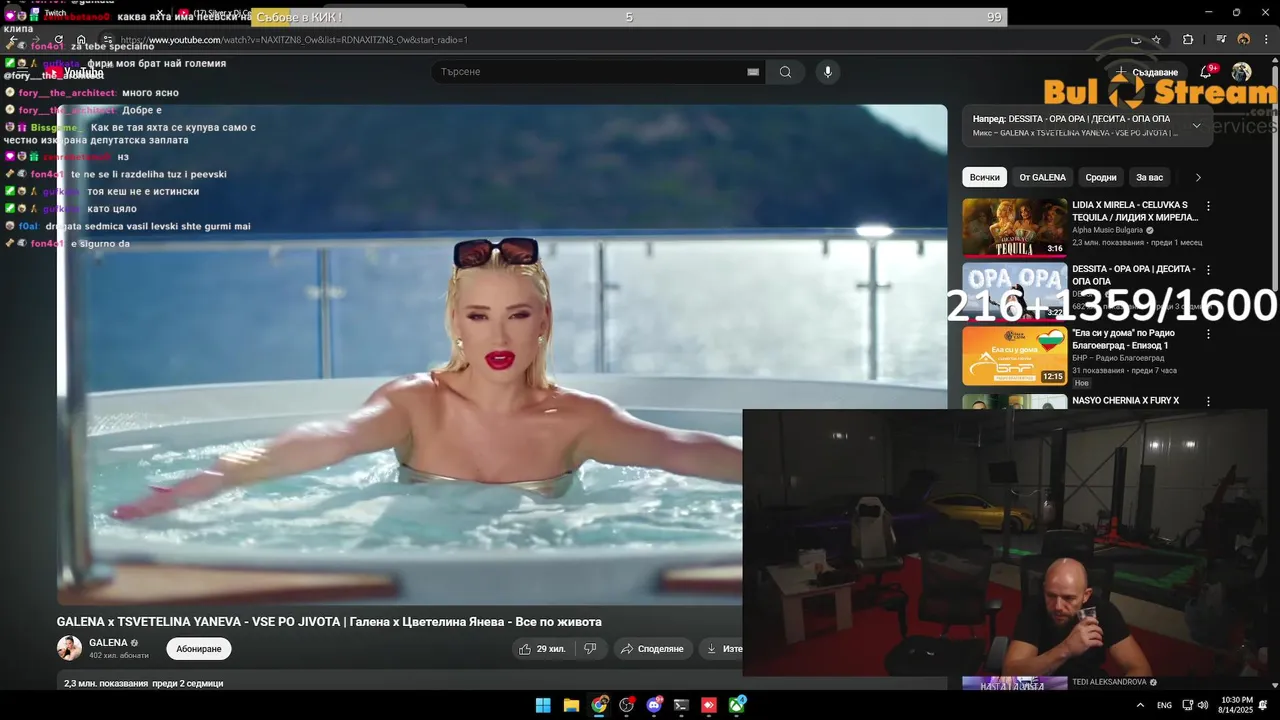
Task: Select the Сродни filter chip
Action: (1101, 177)
